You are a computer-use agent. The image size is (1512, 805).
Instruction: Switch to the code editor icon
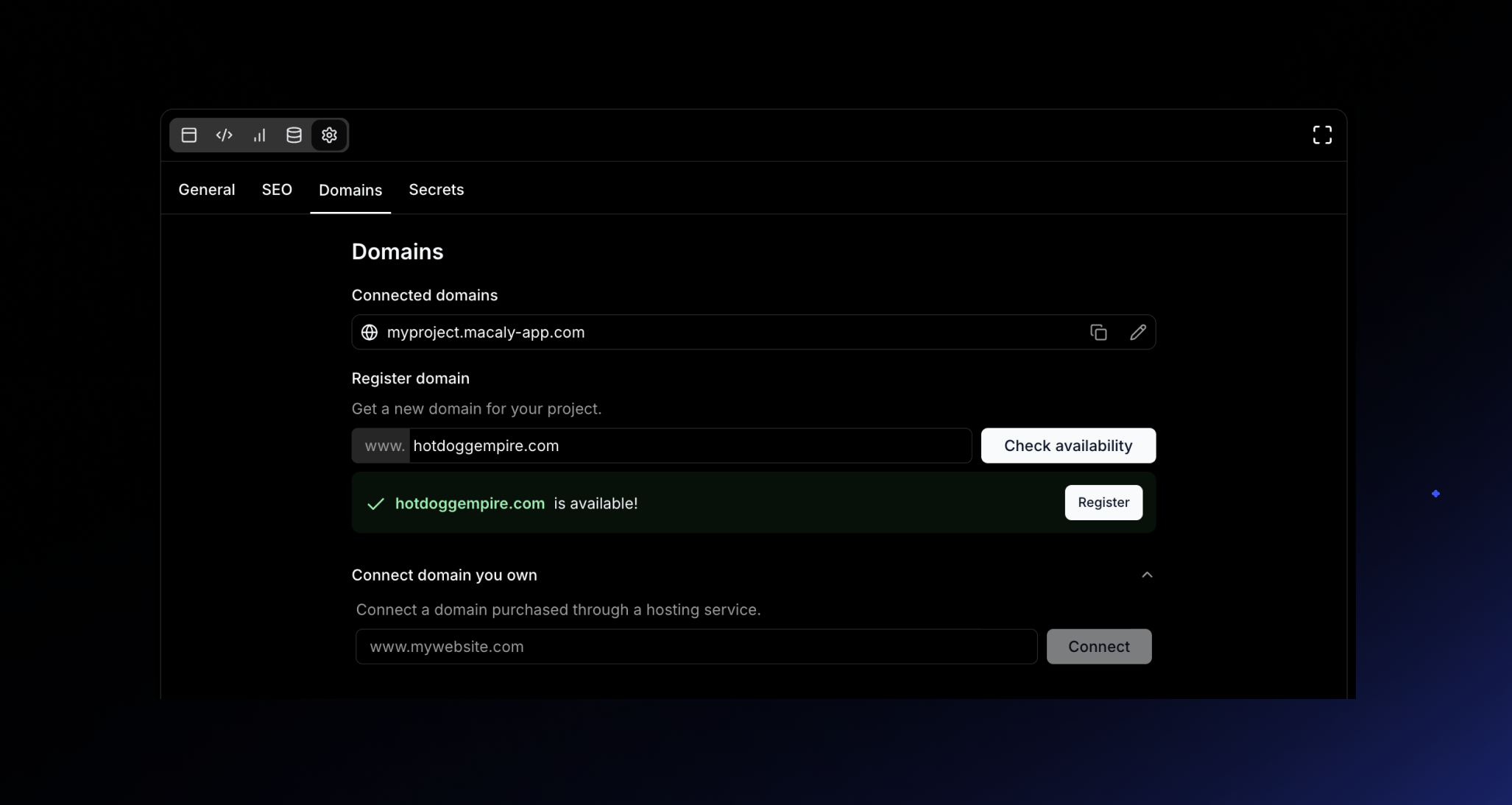[x=225, y=135]
